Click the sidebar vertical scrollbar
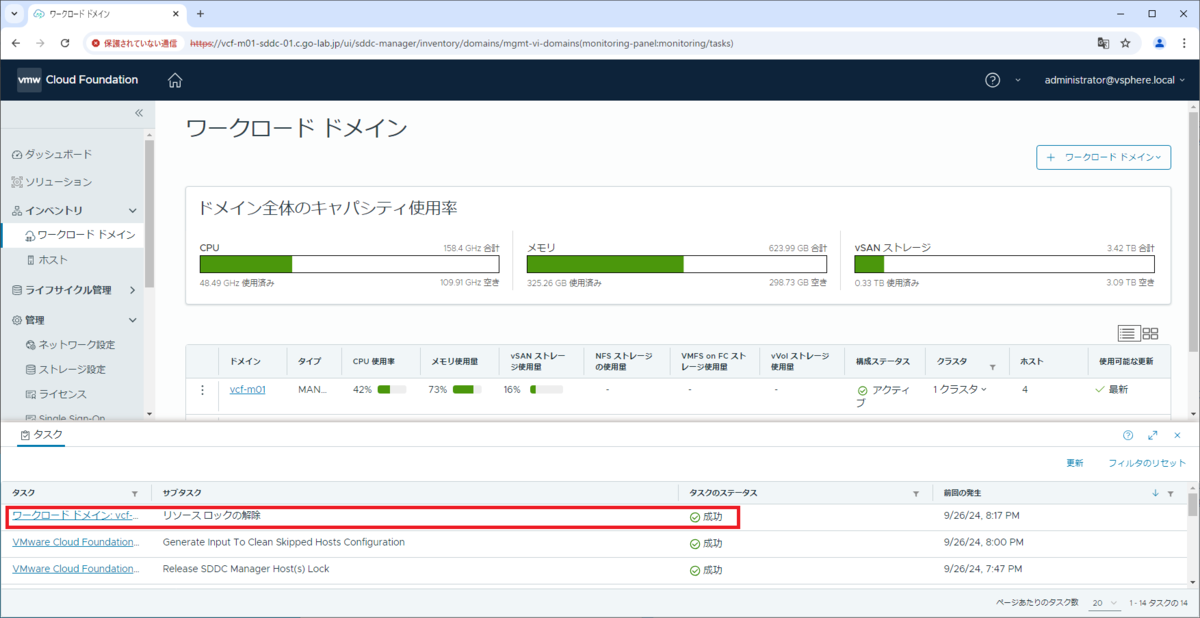1200x618 pixels. click(149, 213)
